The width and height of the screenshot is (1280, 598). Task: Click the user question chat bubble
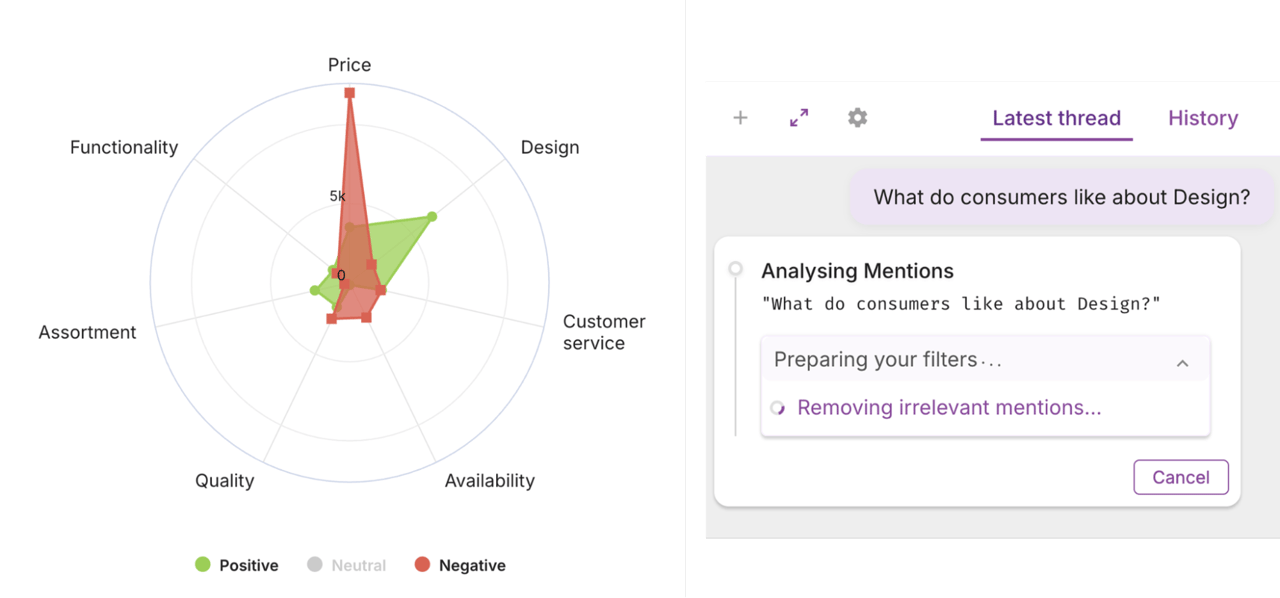tap(1061, 197)
